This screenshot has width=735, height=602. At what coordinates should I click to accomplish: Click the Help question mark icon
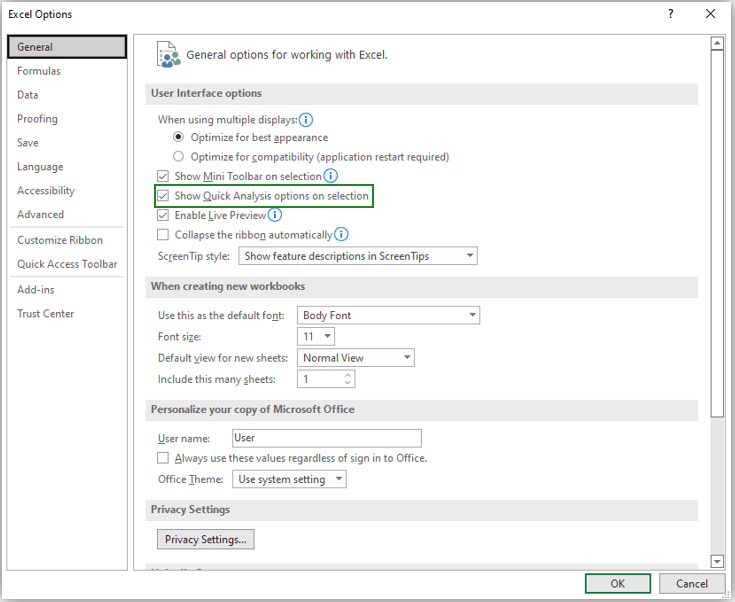click(671, 14)
